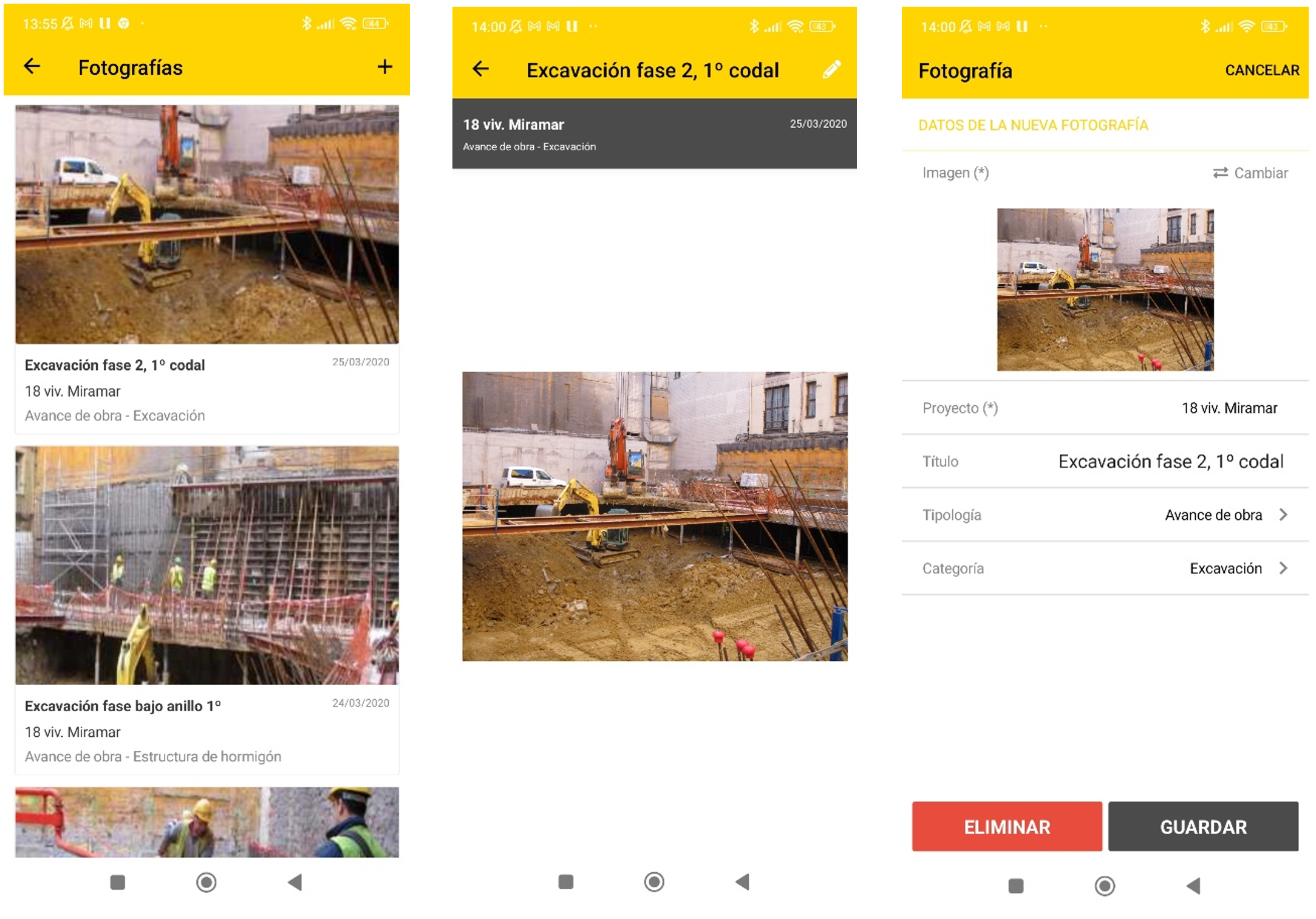Open the Excavación fase 2 photo card thumbnail

[x=207, y=225]
